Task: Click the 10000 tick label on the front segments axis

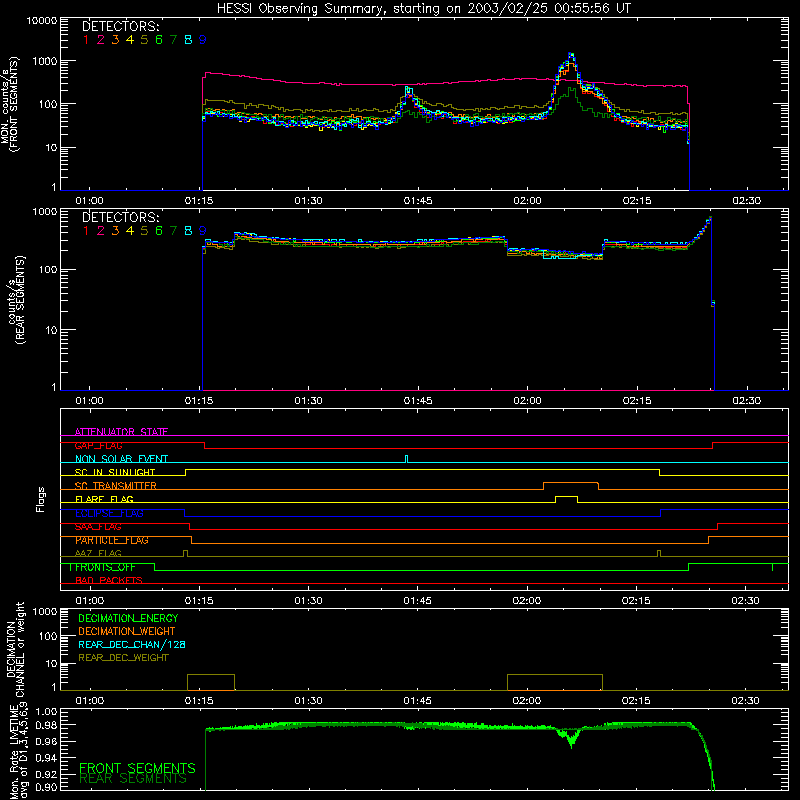Action: tap(42, 21)
